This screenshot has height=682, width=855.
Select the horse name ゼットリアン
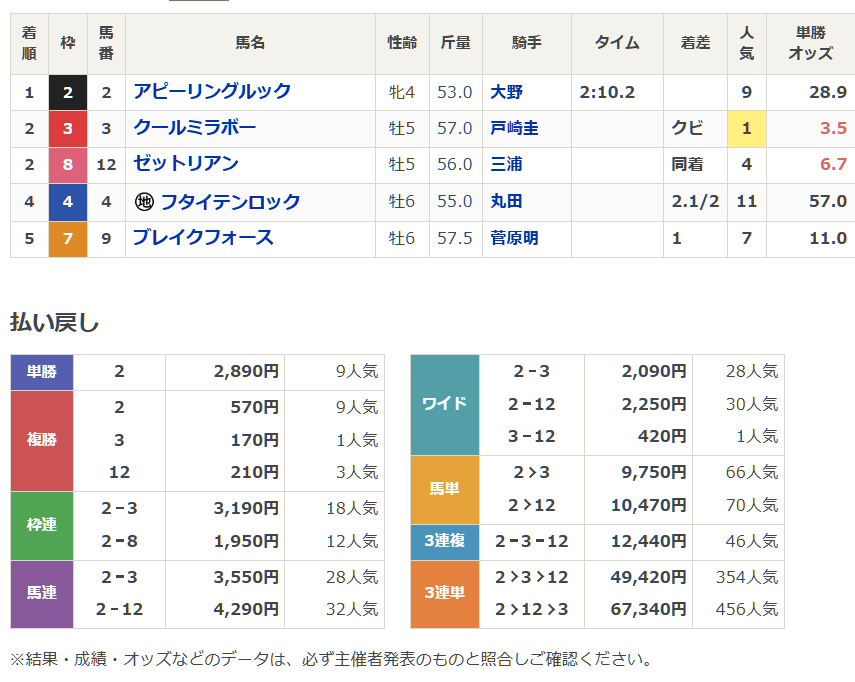186,164
